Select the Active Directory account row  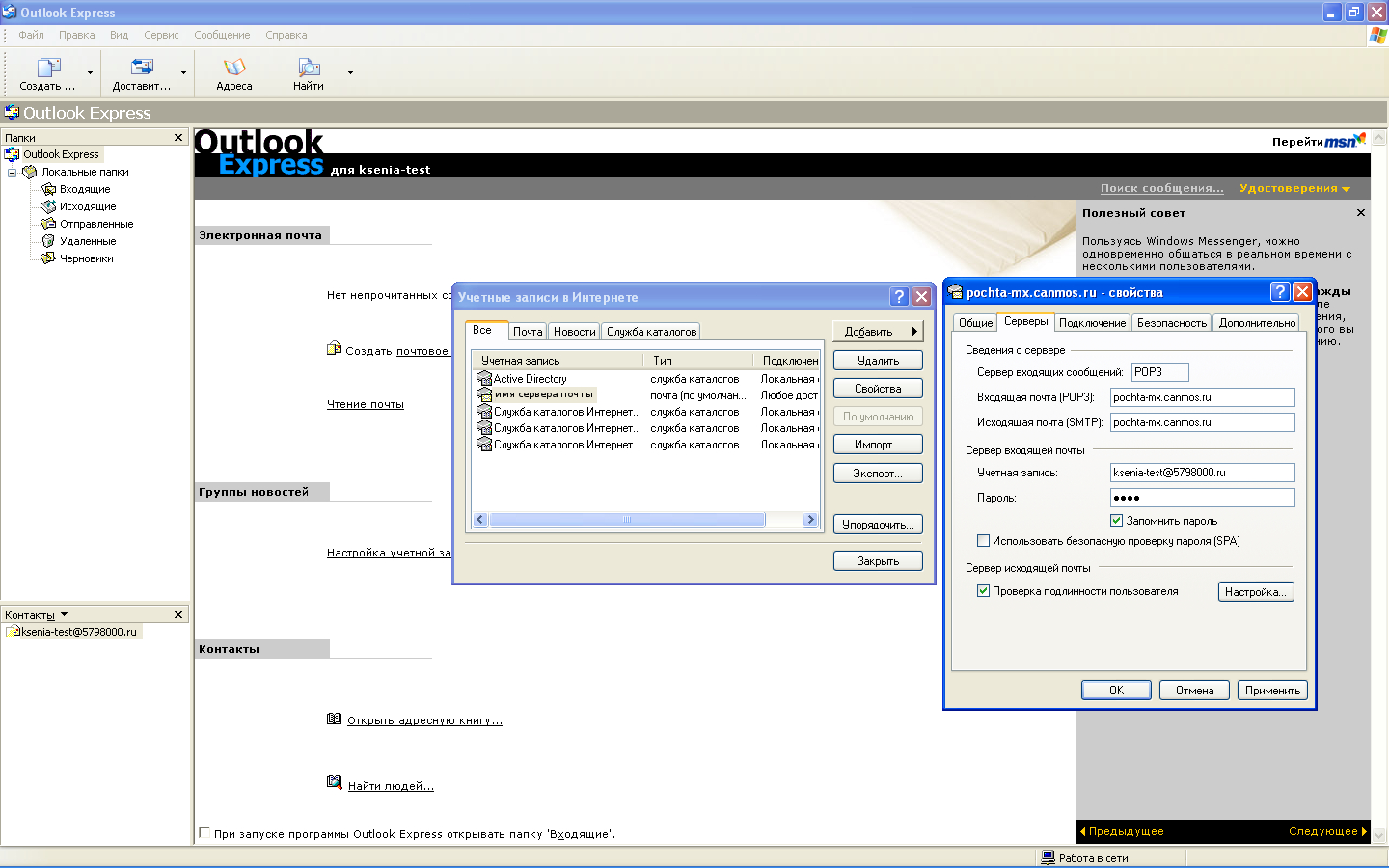[x=646, y=379]
